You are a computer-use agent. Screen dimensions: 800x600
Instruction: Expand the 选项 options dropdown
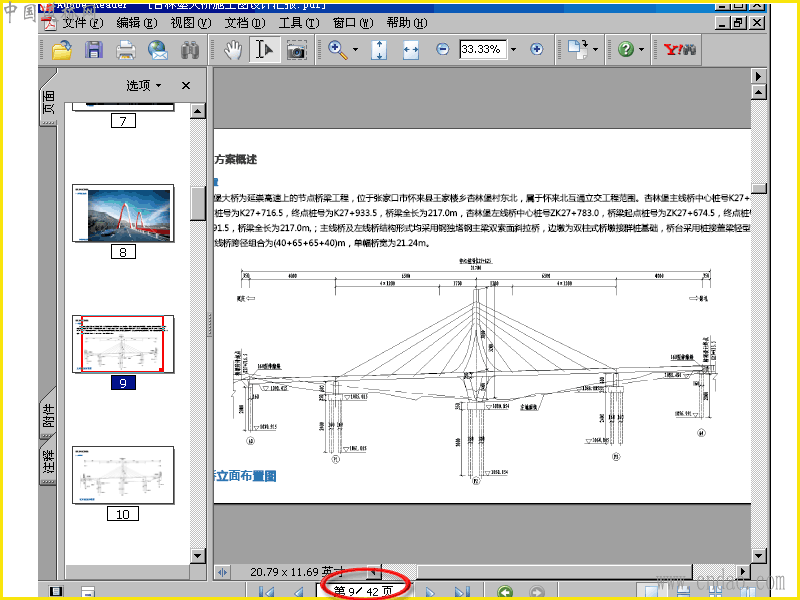coord(144,86)
